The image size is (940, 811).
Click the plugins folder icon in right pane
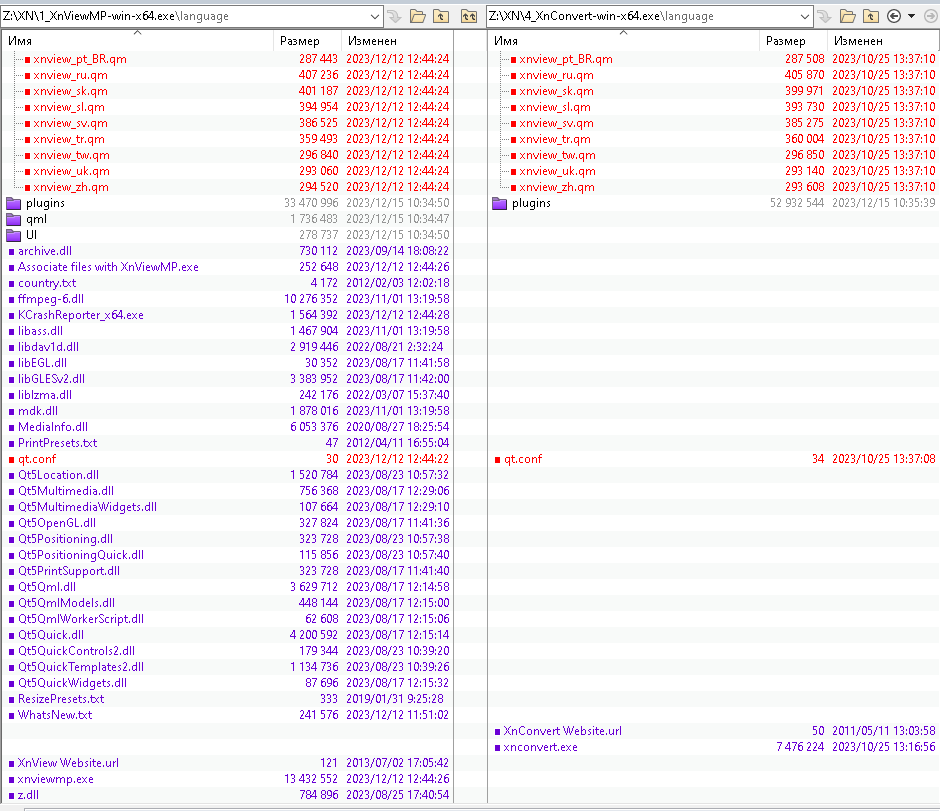(499, 203)
